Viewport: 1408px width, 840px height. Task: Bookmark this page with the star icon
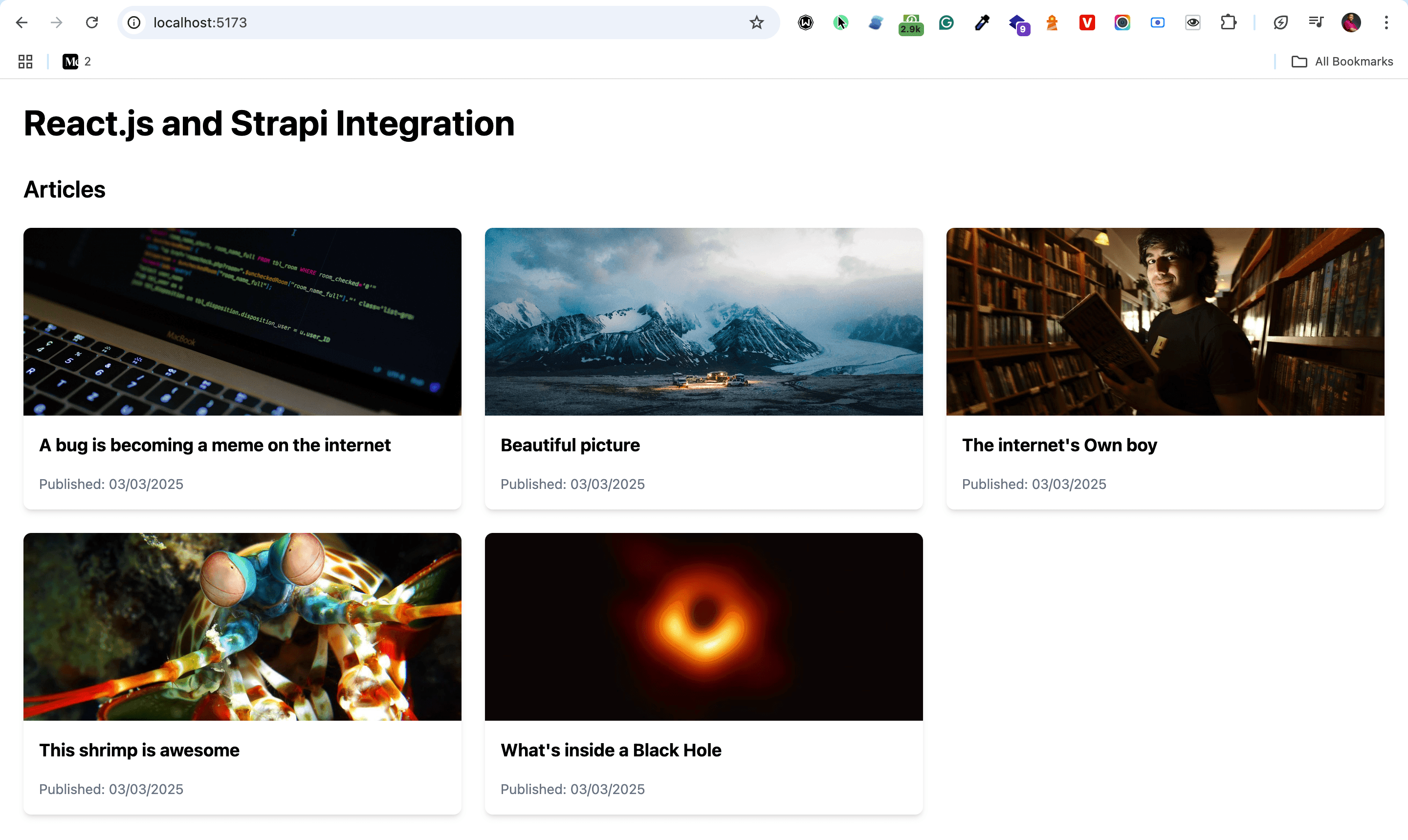pos(757,22)
